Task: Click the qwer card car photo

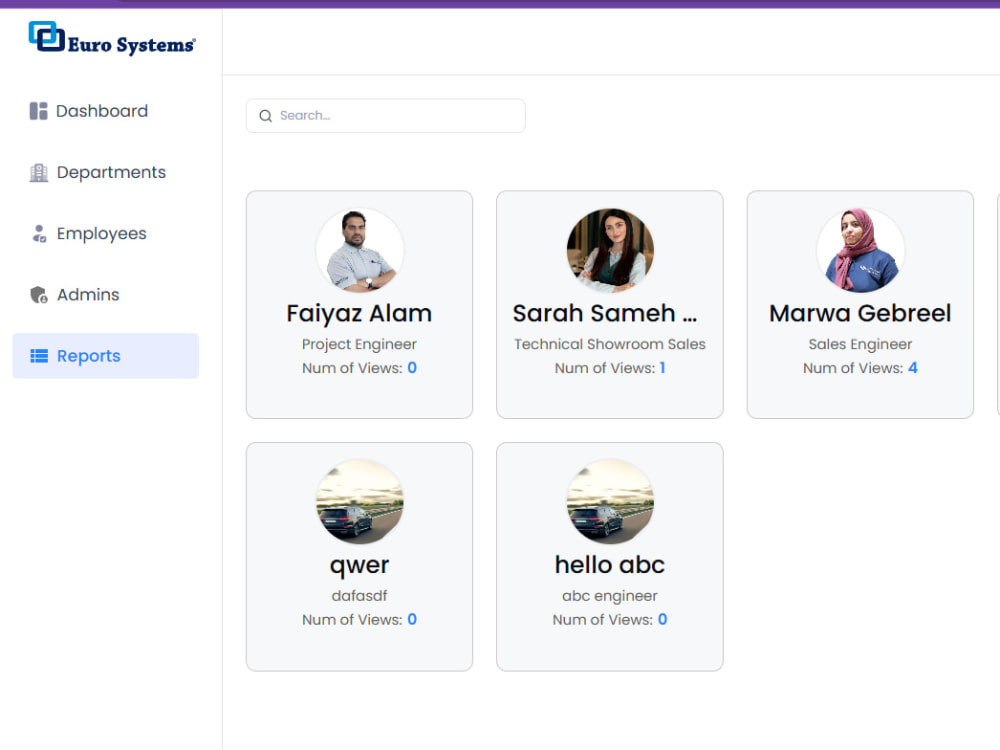Action: (x=360, y=502)
